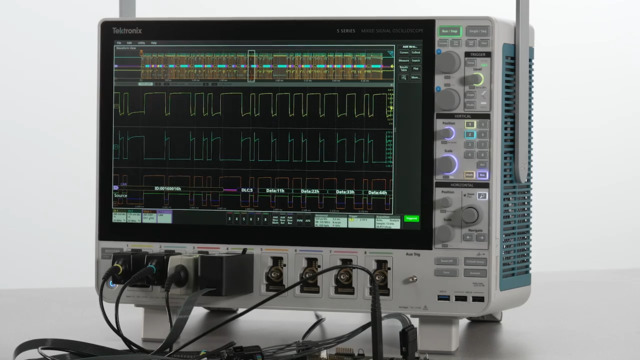Turn multipurpose knob A at top
This screenshot has height=360, width=640.
coord(447,62)
